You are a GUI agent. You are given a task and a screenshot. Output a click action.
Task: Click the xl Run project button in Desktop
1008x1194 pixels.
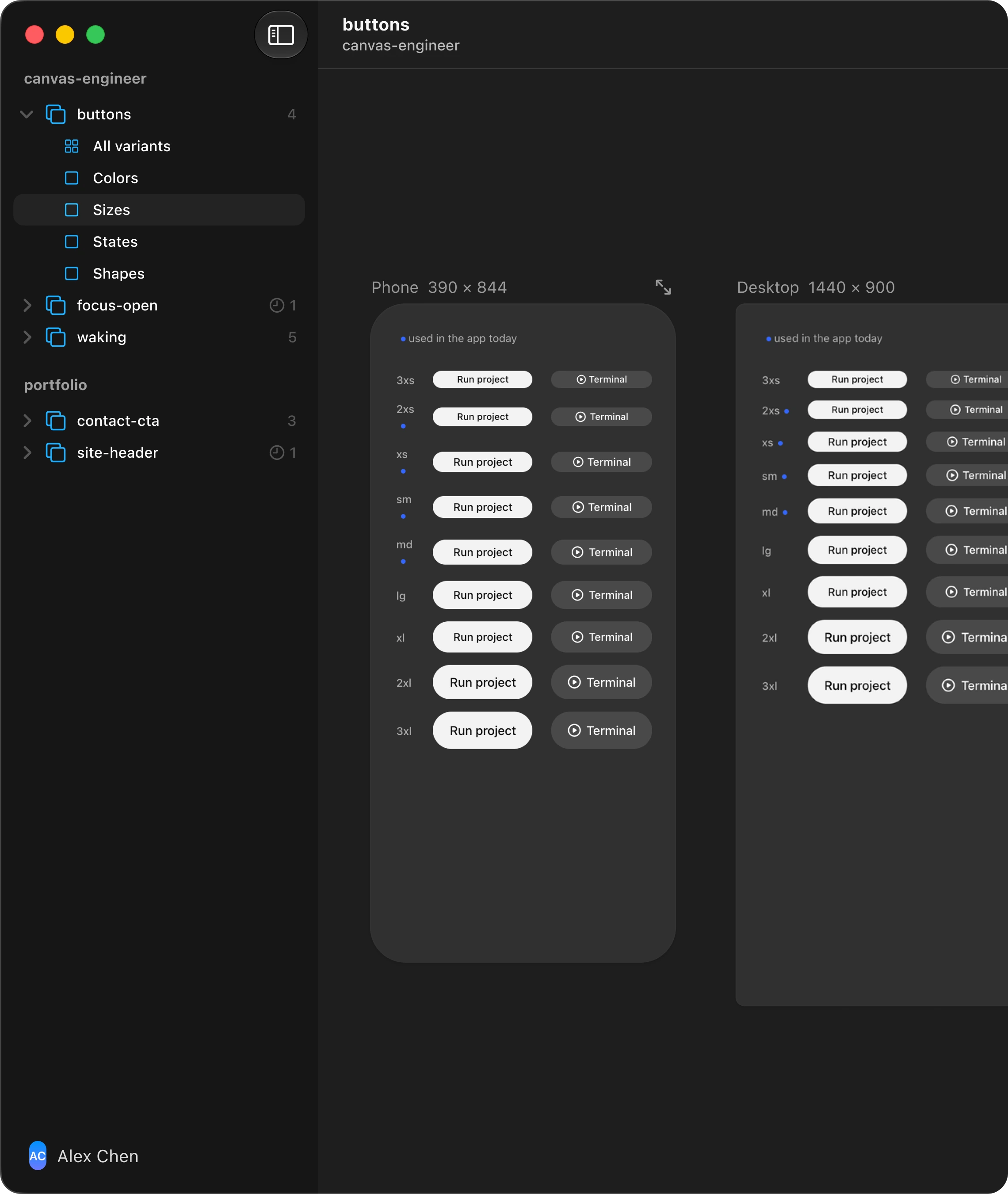(857, 592)
